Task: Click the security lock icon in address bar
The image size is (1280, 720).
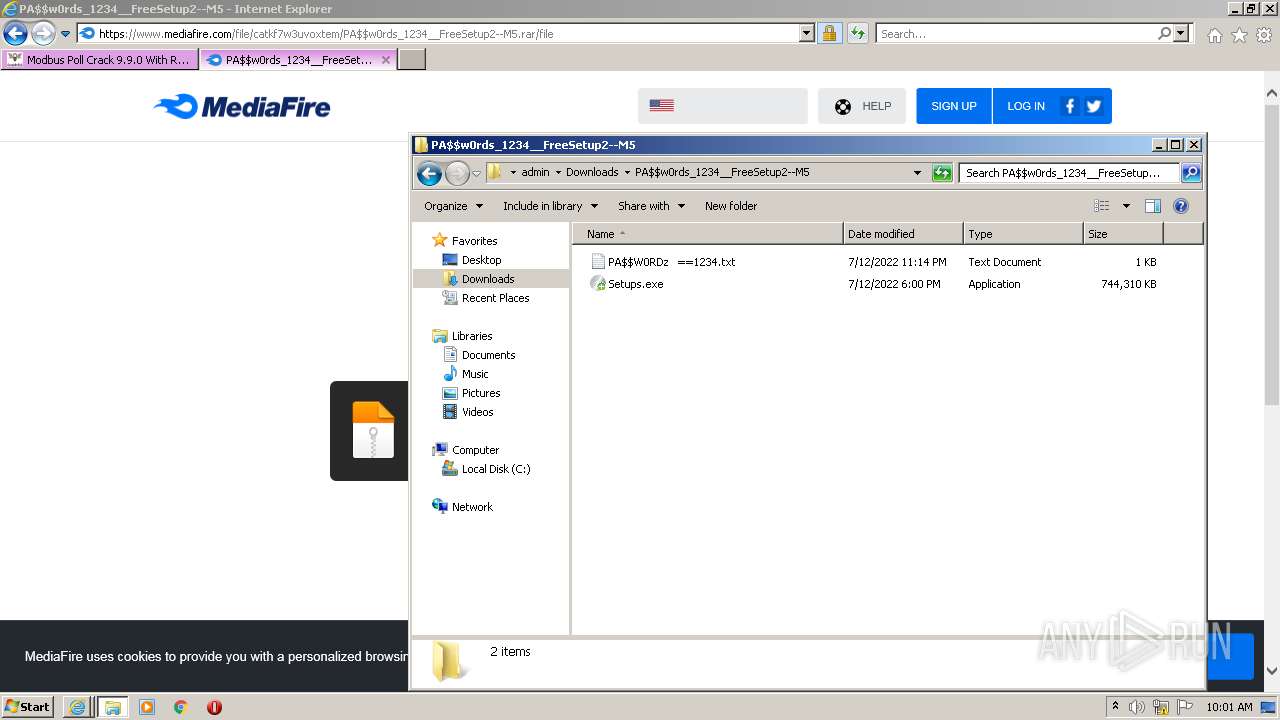Action: [829, 33]
